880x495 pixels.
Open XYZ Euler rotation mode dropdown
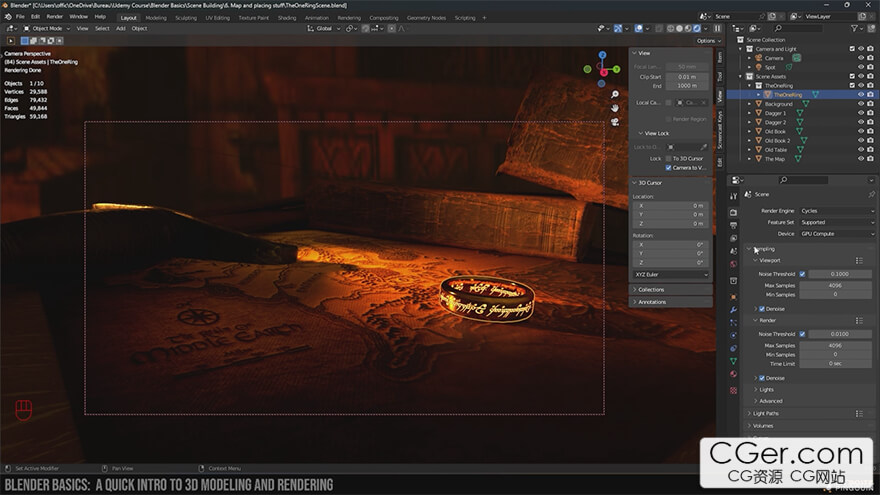671,274
